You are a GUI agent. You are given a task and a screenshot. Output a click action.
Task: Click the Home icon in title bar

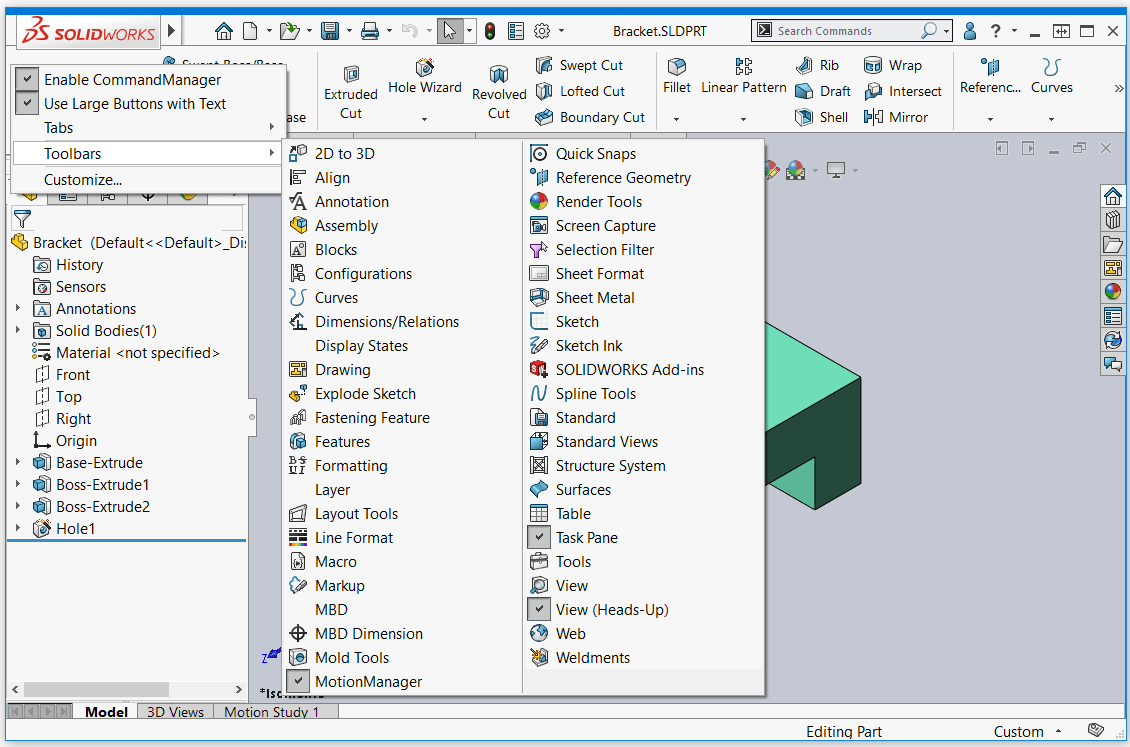(224, 31)
